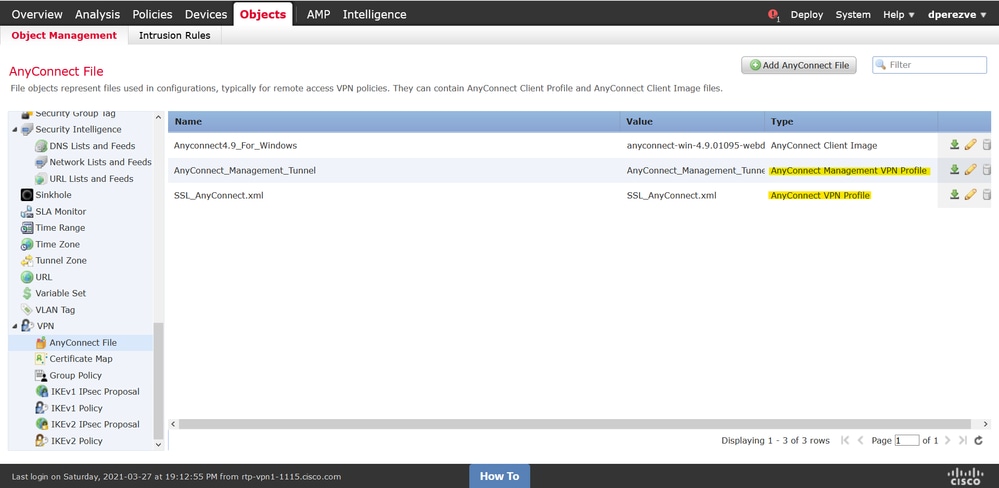Click the VLAN Tag icon

coord(27,310)
